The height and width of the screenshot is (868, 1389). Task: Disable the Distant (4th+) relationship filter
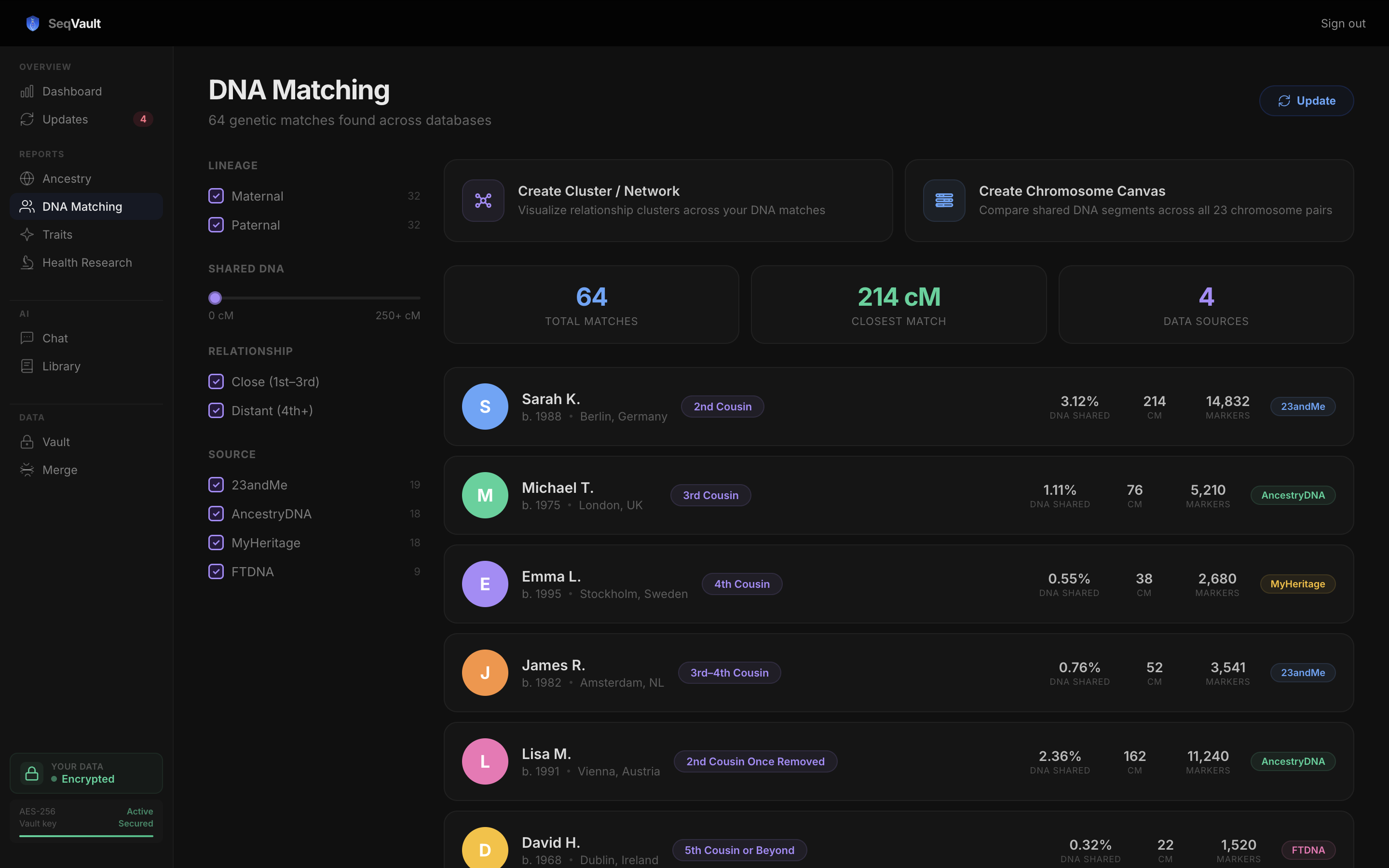(x=216, y=410)
